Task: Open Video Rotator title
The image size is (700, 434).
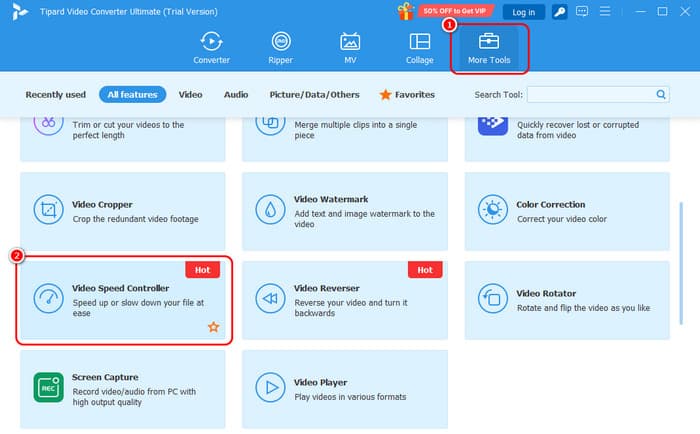Action: click(x=546, y=293)
